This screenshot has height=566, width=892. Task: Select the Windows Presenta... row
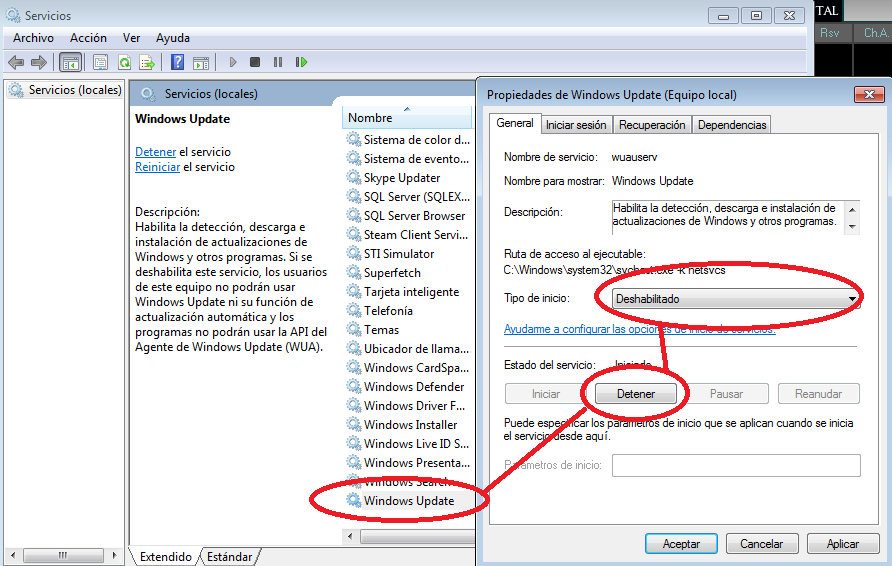click(x=408, y=462)
